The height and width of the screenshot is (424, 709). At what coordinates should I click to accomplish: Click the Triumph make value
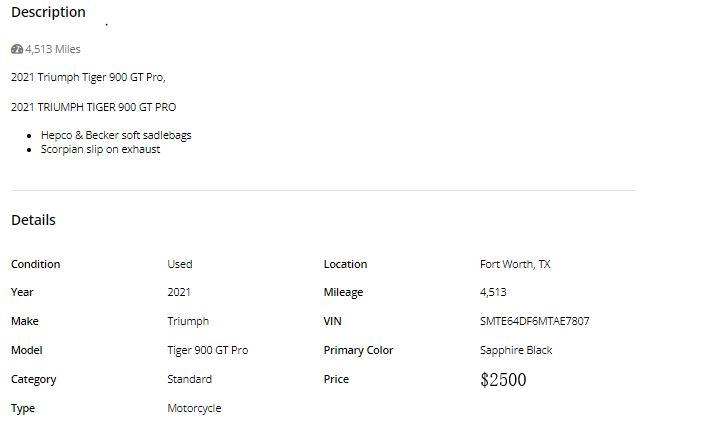188,321
